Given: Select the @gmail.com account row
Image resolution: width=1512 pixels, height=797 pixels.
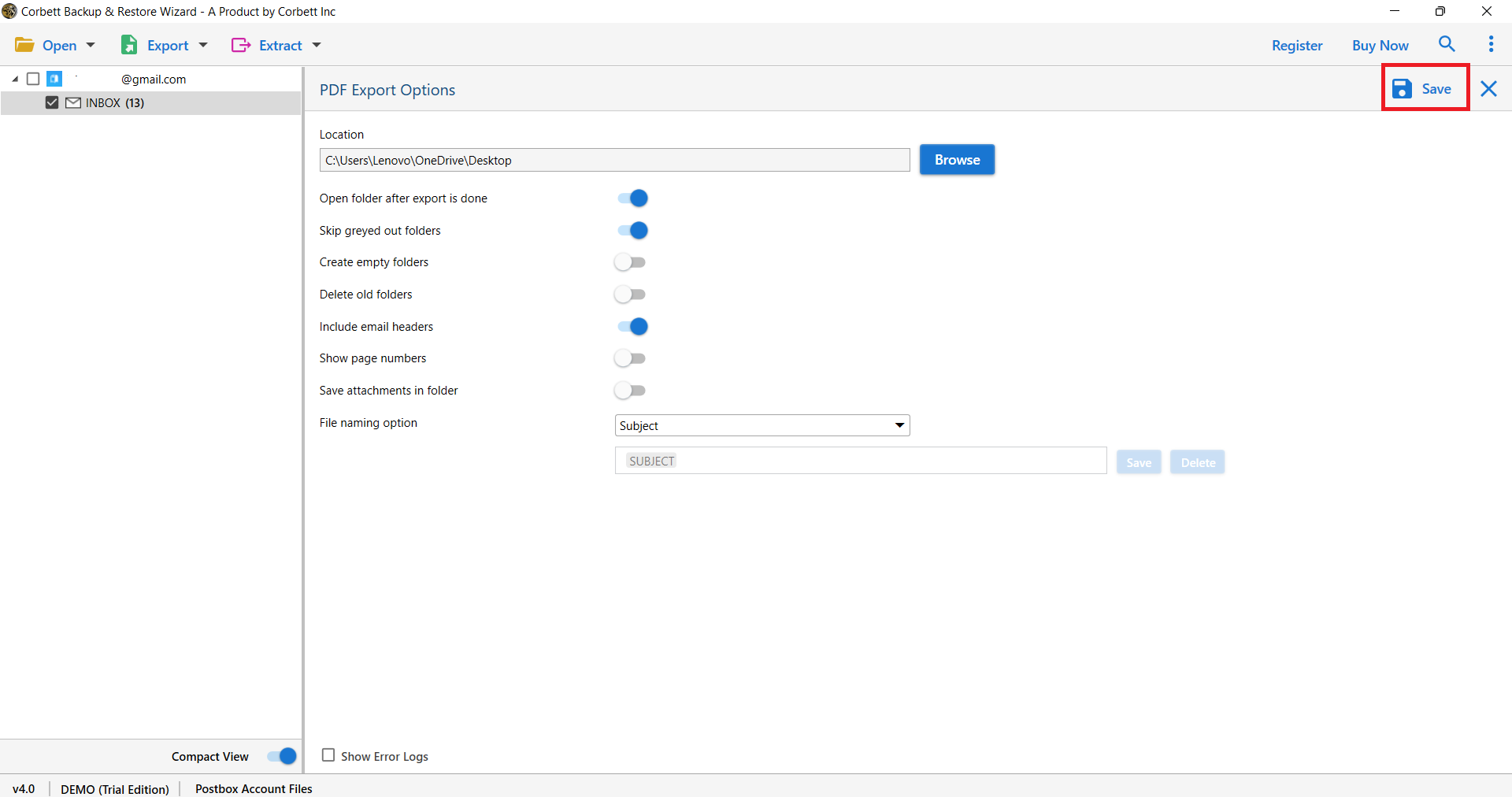Looking at the screenshot, I should [150, 79].
